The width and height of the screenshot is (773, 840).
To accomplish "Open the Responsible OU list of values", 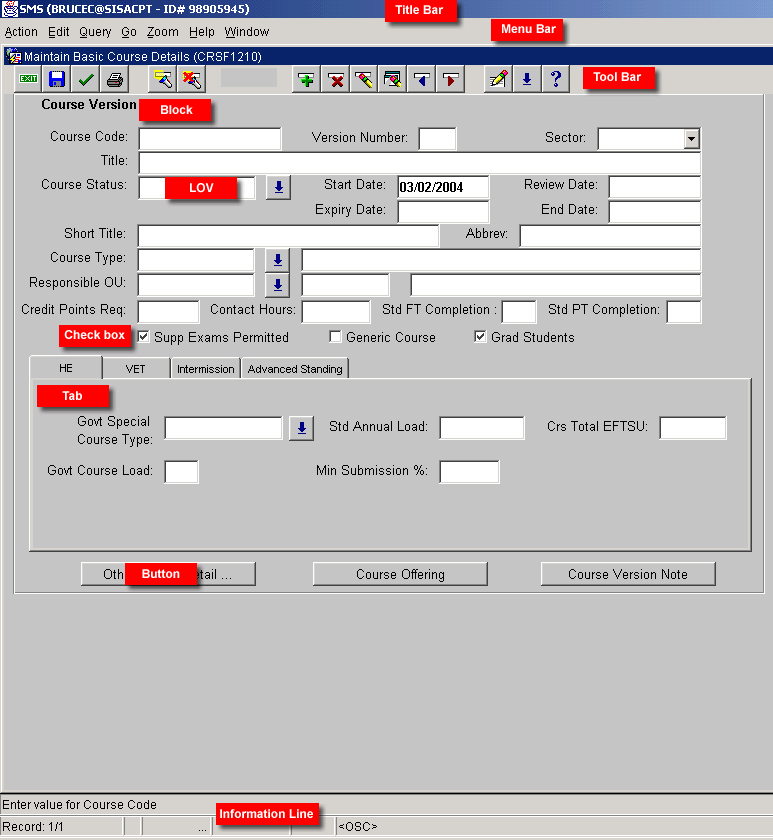I will (x=278, y=284).
